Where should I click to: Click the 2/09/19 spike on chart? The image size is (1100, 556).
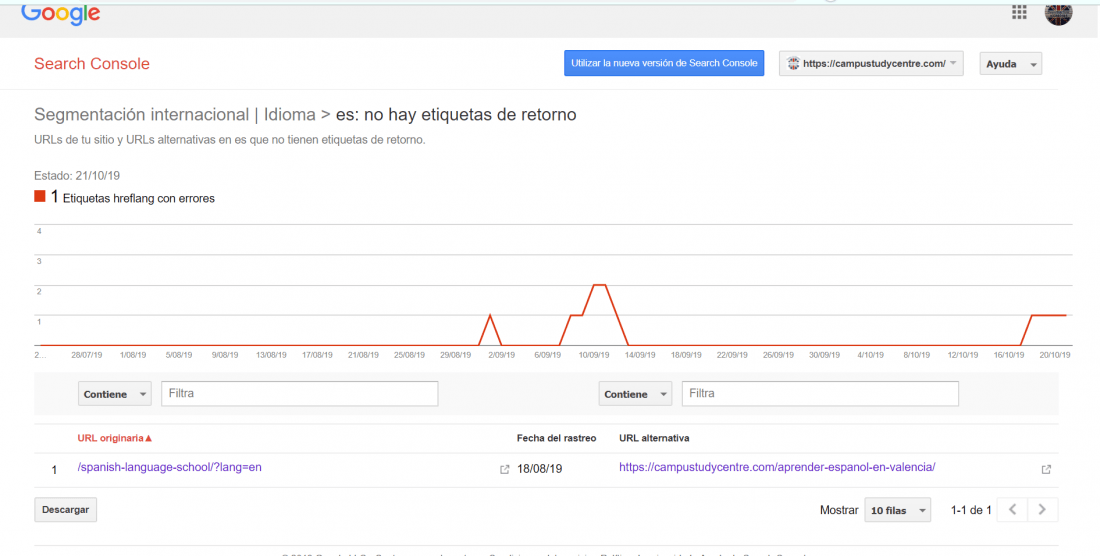tap(490, 316)
